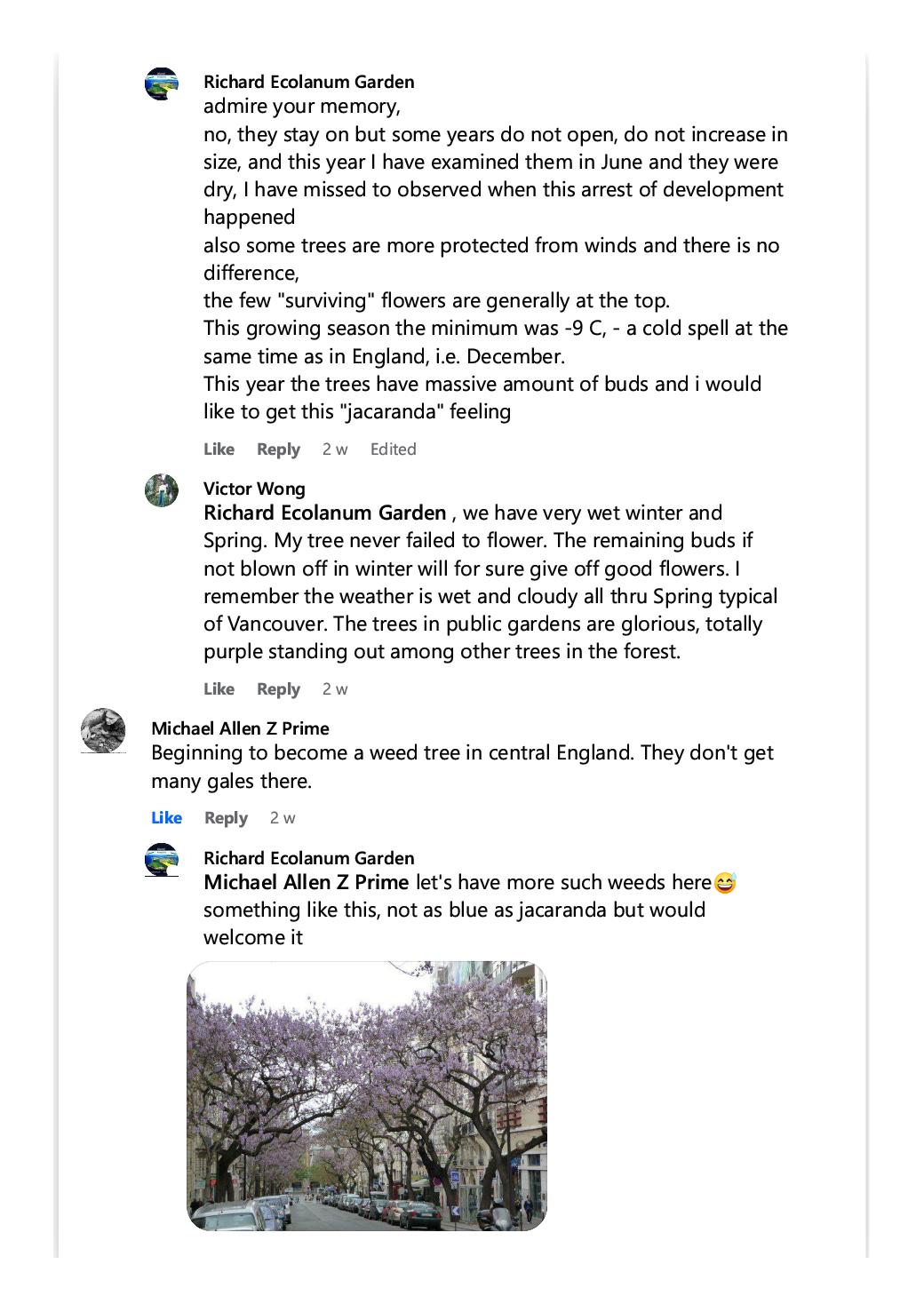This screenshot has height=1312, width=924.
Task: Click the 2 w timestamp on Michael's comment
Action: 283,818
